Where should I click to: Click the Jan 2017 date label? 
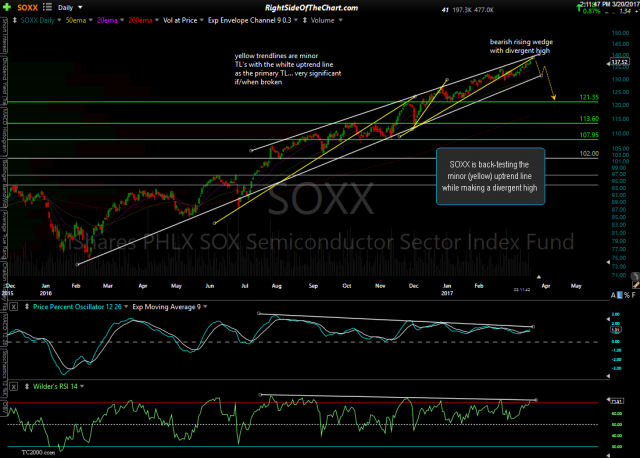(447, 289)
